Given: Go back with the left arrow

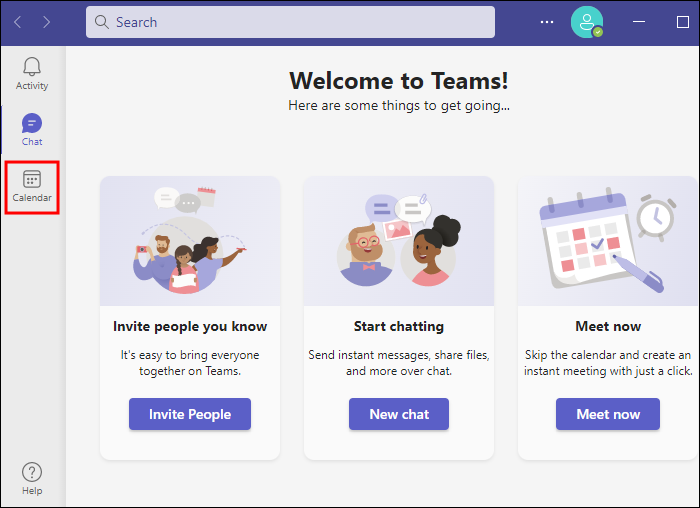Looking at the screenshot, I should click(x=18, y=22).
